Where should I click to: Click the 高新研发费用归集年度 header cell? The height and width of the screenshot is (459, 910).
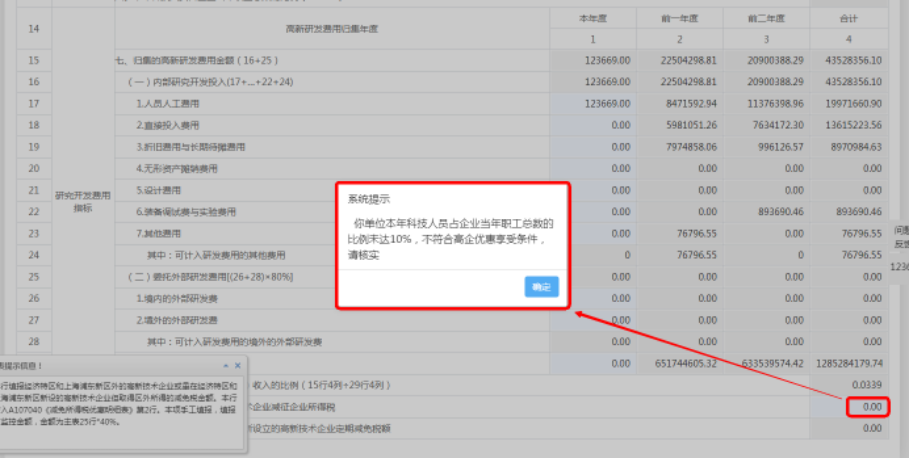tap(332, 28)
